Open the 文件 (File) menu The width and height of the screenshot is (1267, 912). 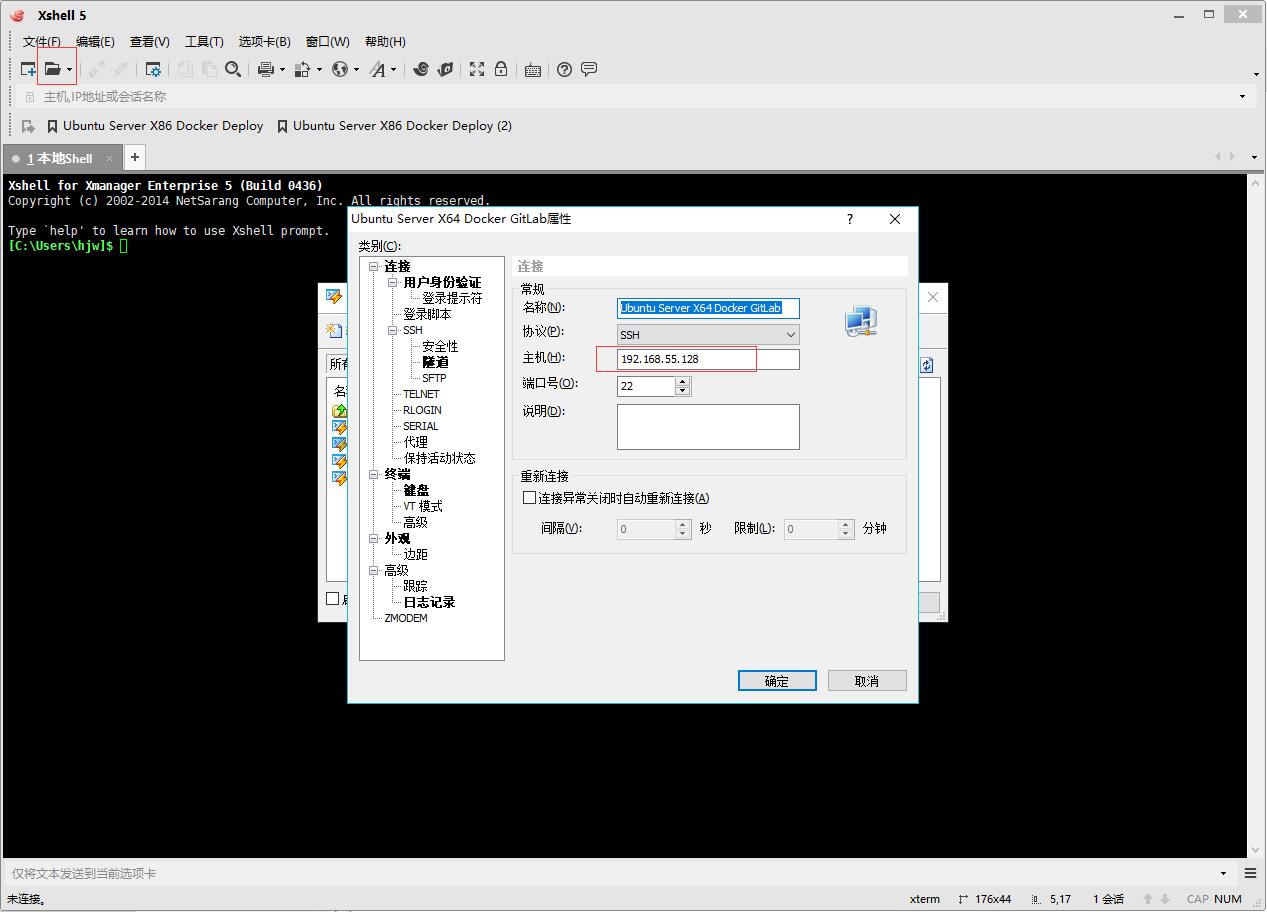point(40,41)
